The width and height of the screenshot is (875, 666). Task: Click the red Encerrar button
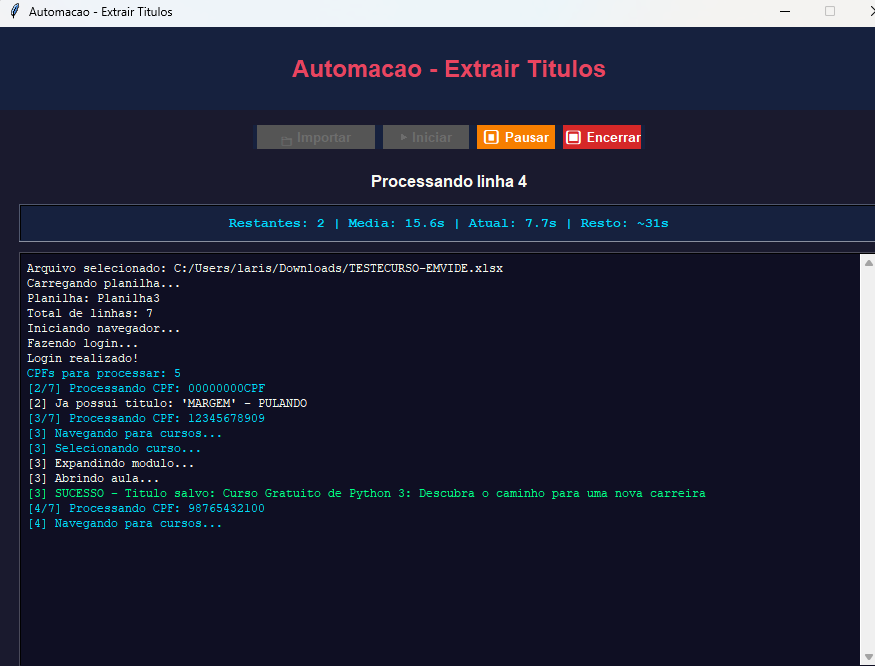(x=602, y=137)
